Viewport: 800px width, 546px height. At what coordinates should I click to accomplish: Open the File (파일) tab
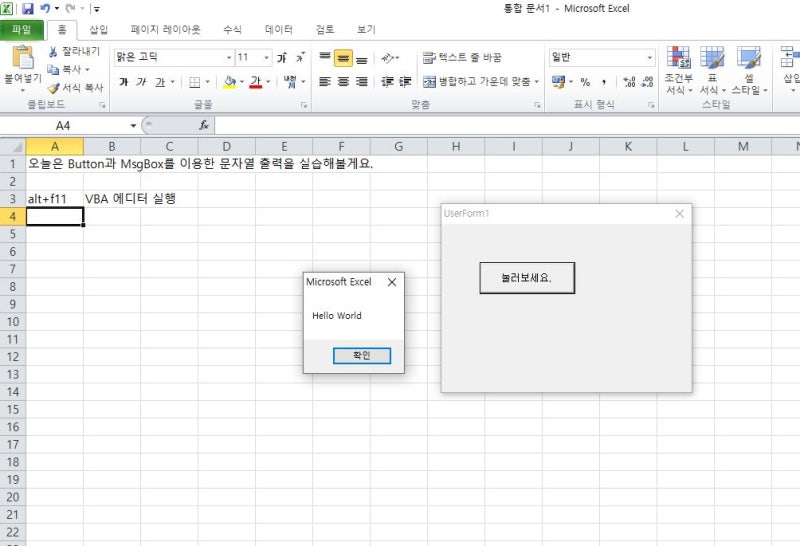(x=21, y=30)
